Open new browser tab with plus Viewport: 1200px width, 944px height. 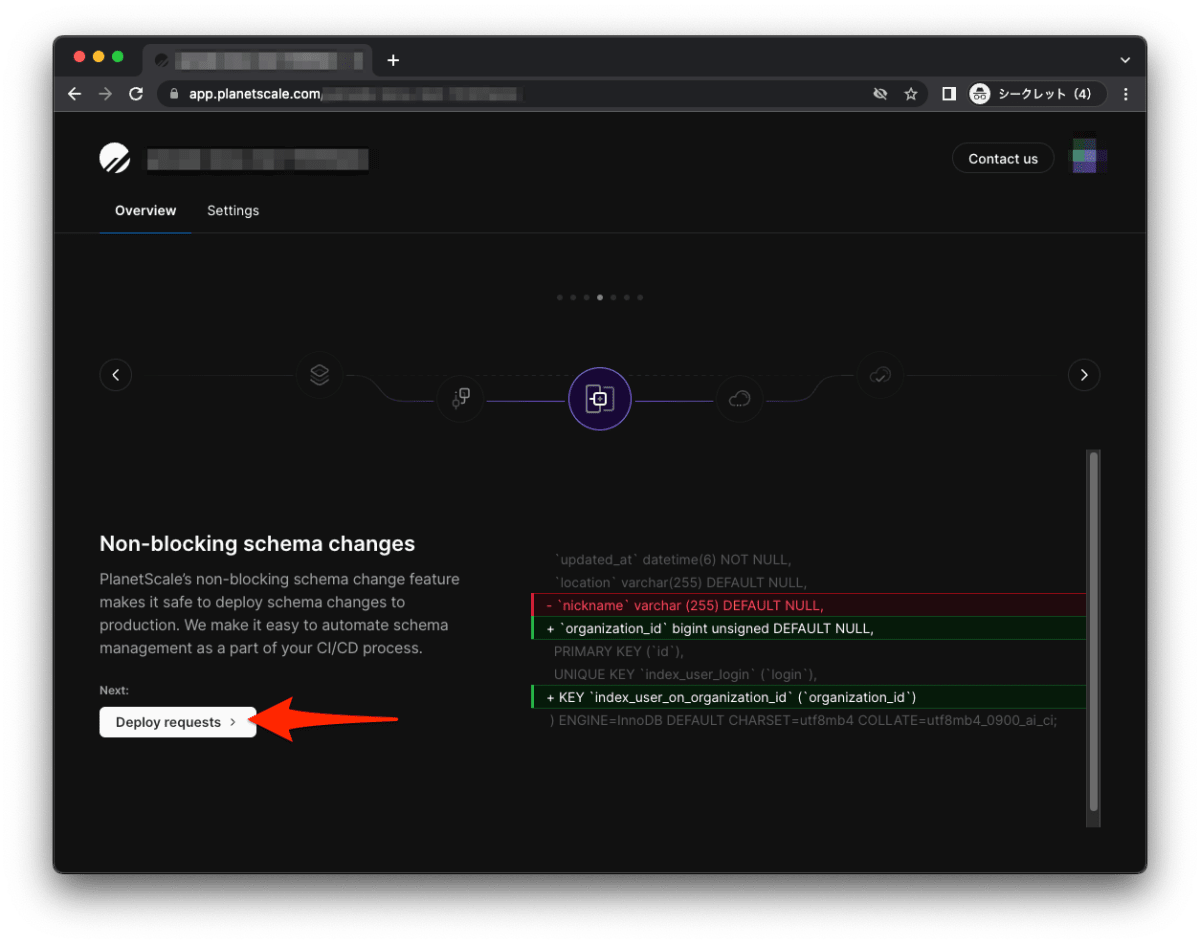(x=393, y=60)
